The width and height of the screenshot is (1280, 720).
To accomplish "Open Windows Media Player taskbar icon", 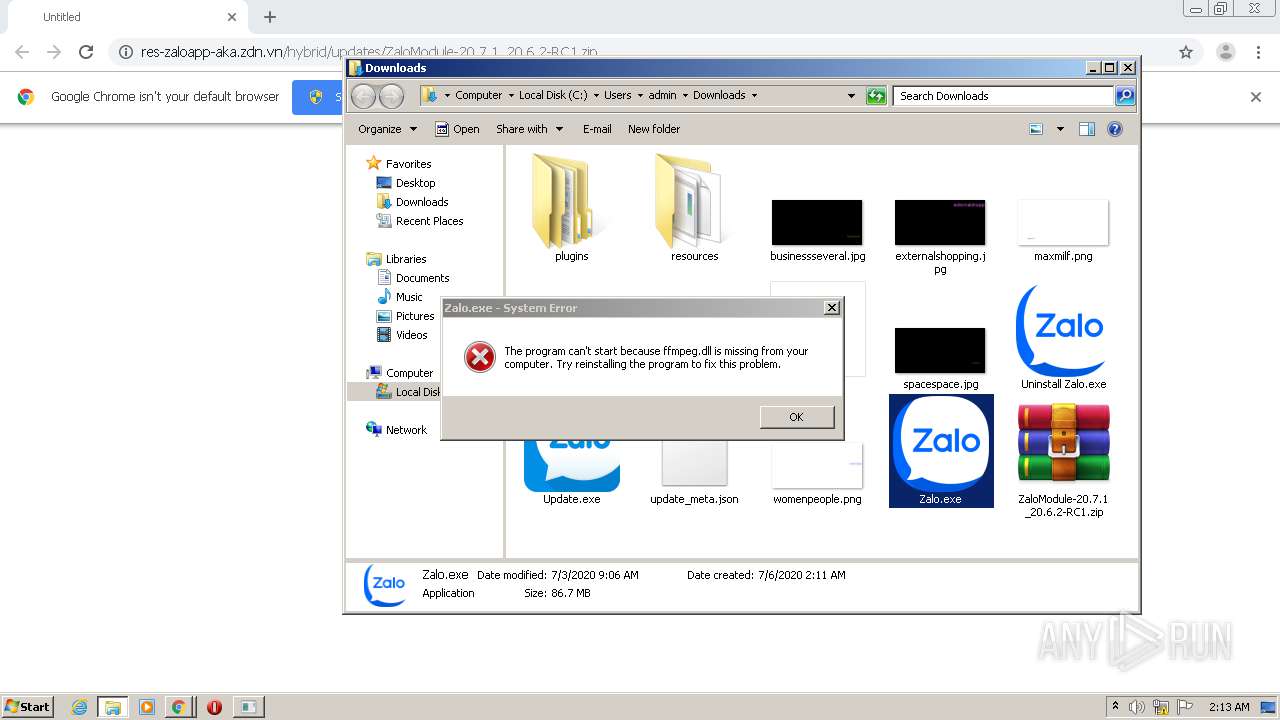I will [x=146, y=707].
